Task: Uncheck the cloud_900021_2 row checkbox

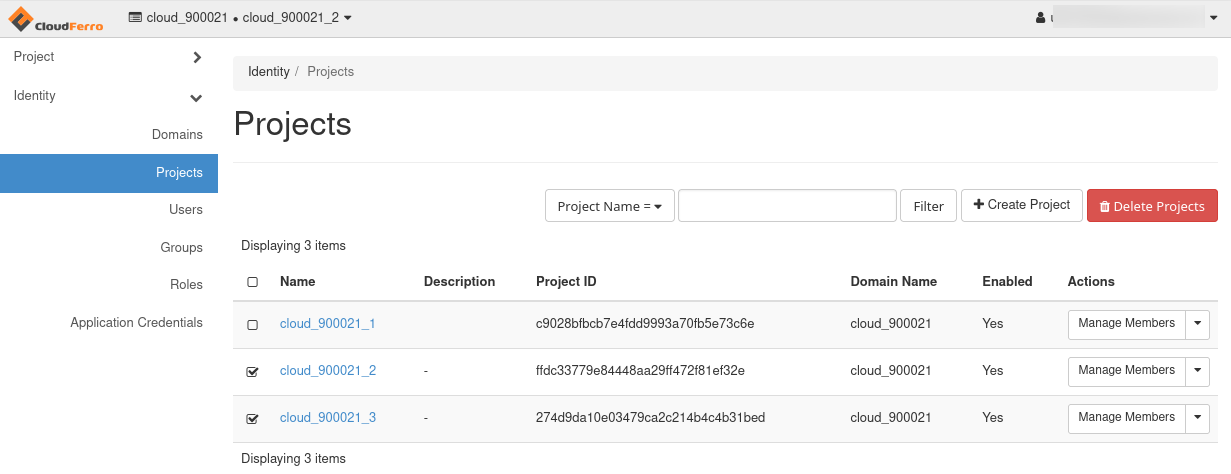Action: (252, 372)
